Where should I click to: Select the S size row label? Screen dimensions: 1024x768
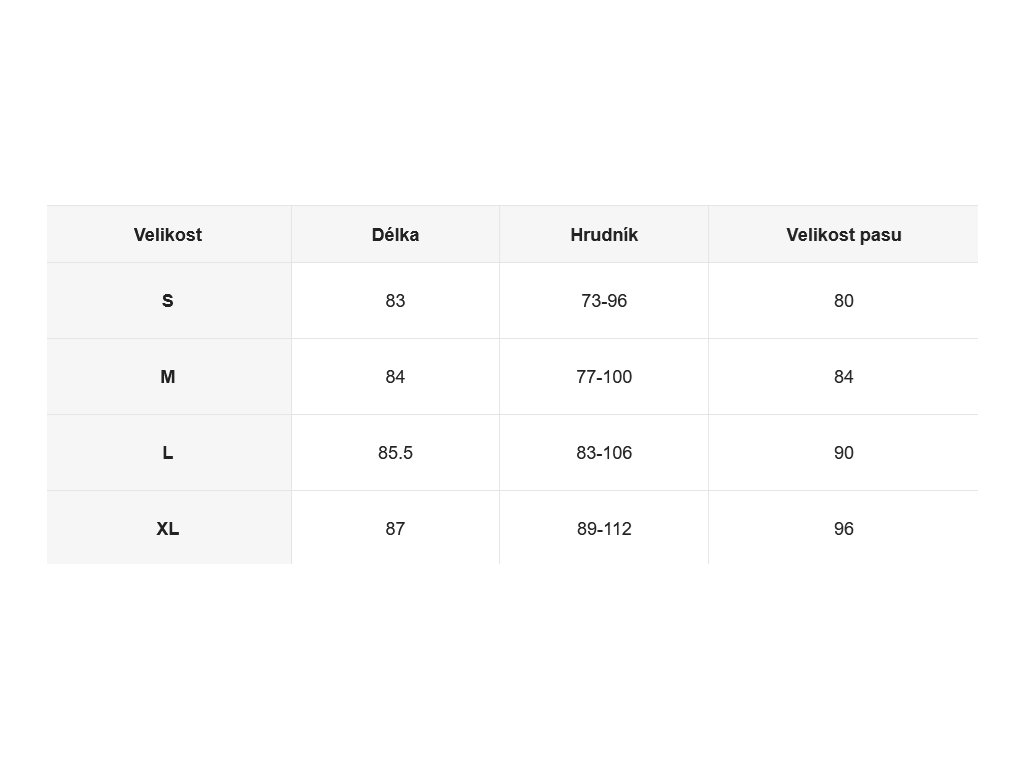(x=168, y=301)
